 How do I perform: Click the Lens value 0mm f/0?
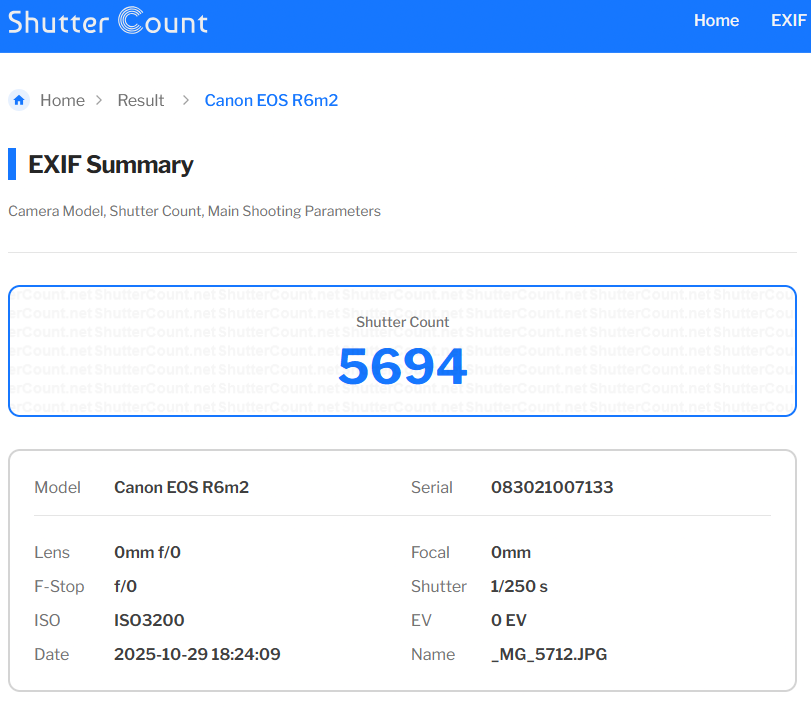pos(147,553)
